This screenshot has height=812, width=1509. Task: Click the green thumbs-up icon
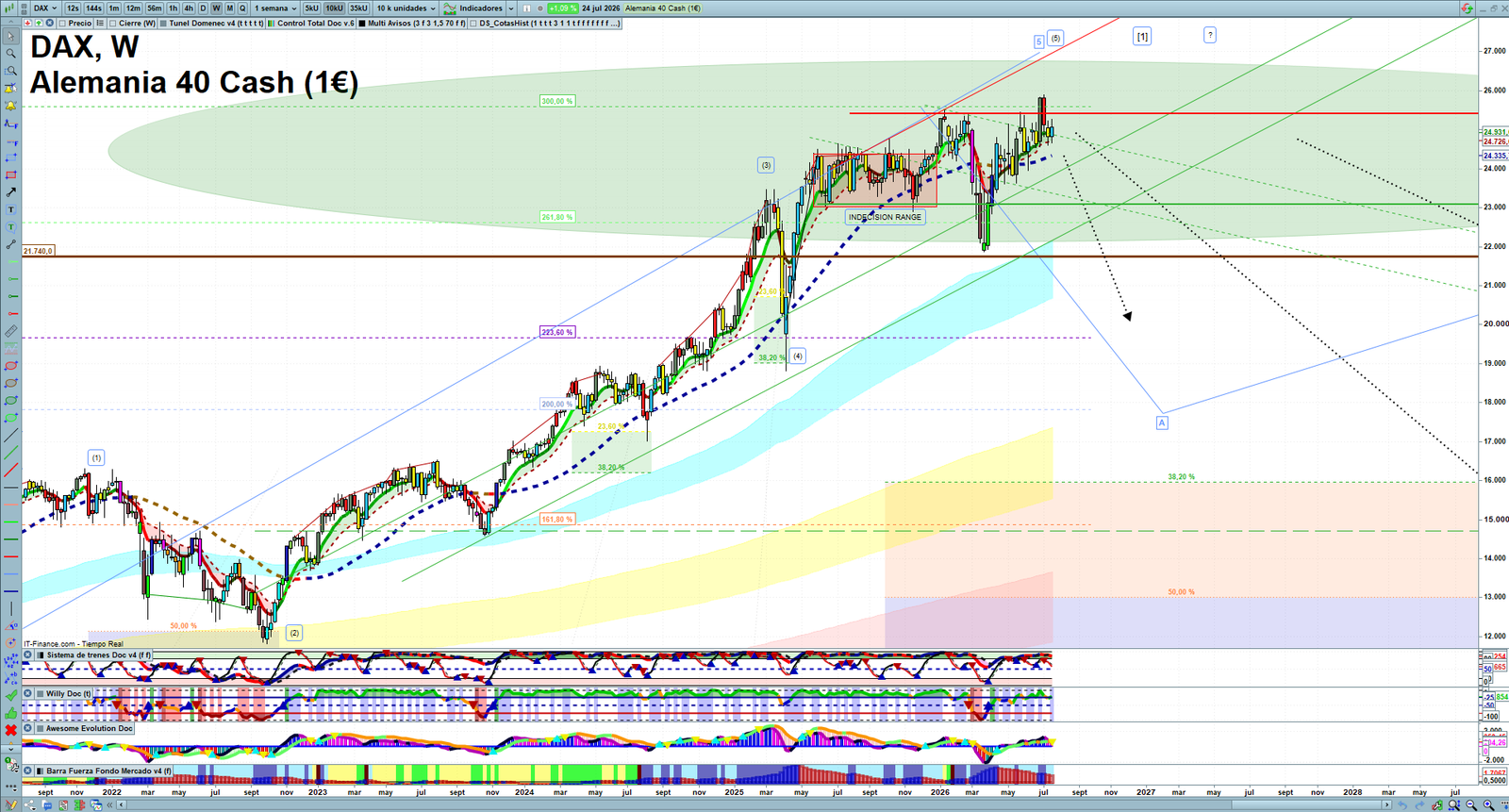10,713
